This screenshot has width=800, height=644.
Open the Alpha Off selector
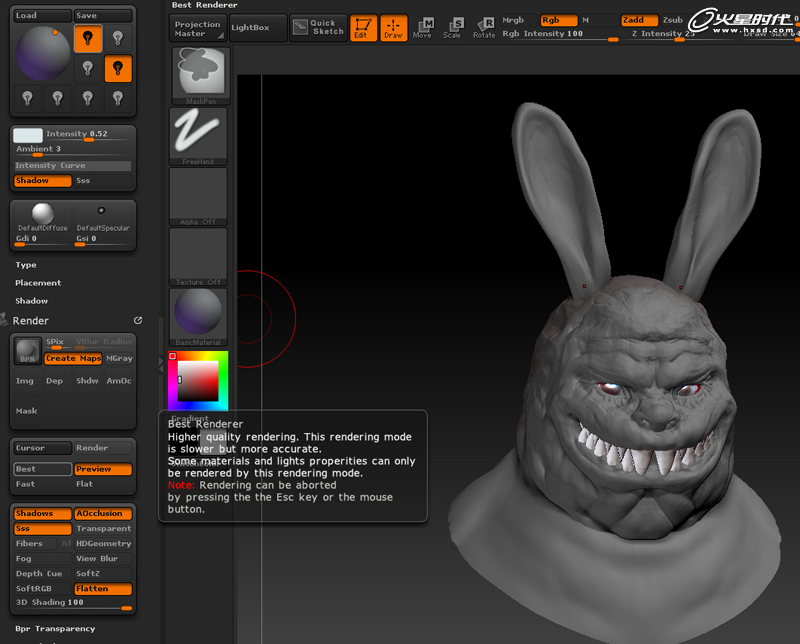pos(198,196)
